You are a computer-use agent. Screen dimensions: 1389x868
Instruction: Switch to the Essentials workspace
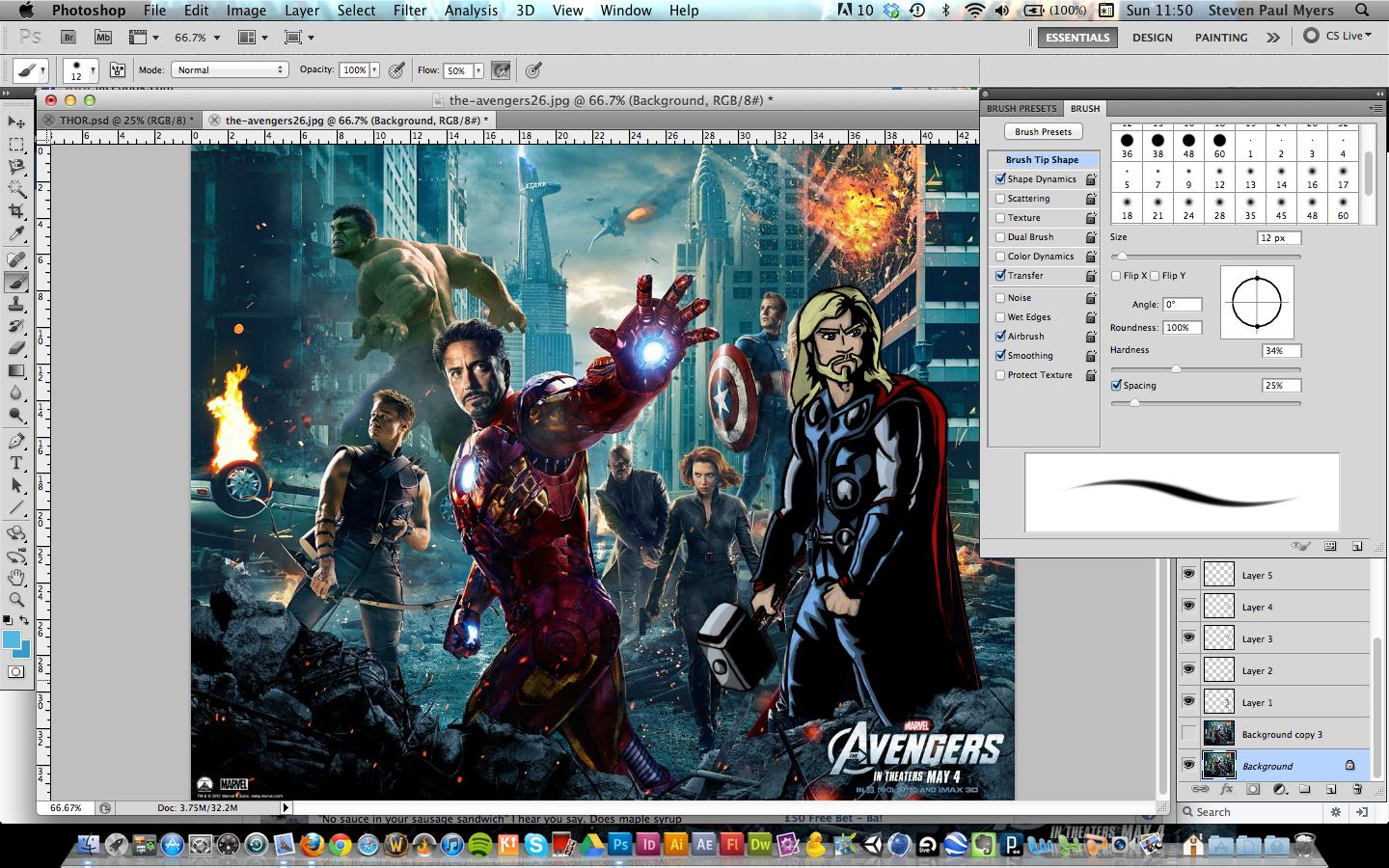coord(1077,38)
